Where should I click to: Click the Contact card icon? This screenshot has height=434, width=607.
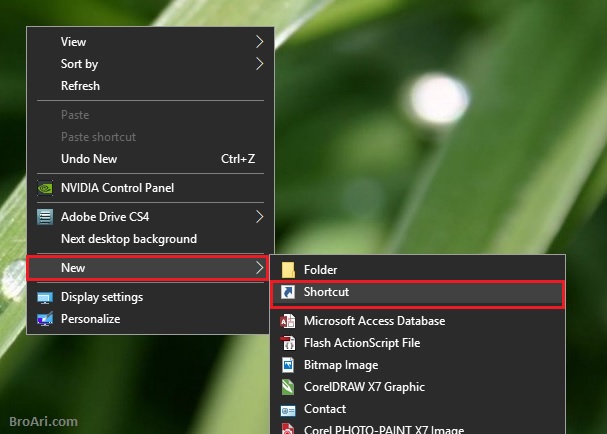click(288, 410)
